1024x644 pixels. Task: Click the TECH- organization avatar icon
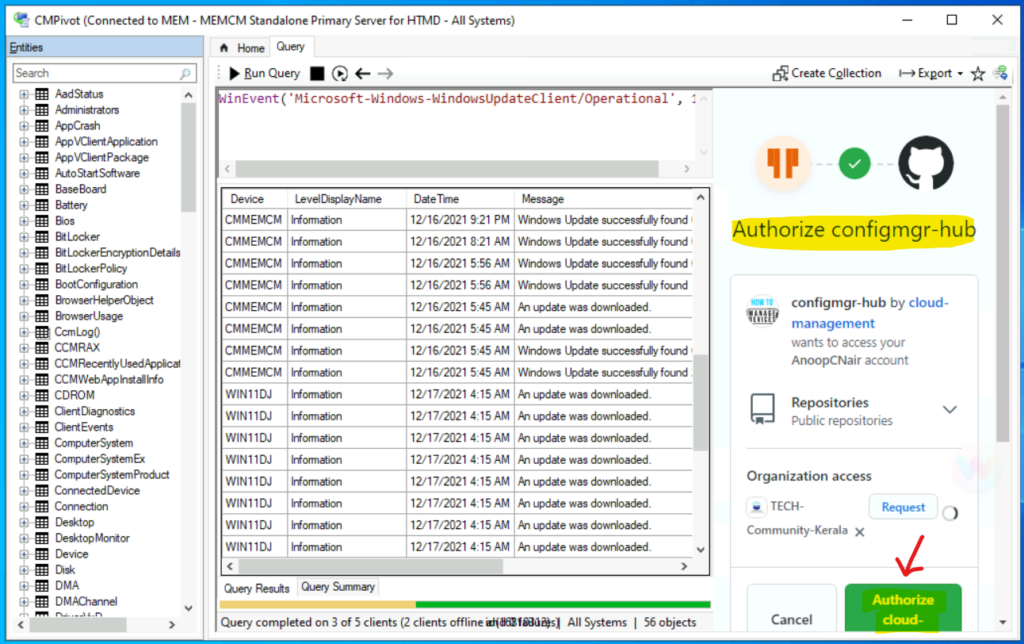click(x=756, y=507)
